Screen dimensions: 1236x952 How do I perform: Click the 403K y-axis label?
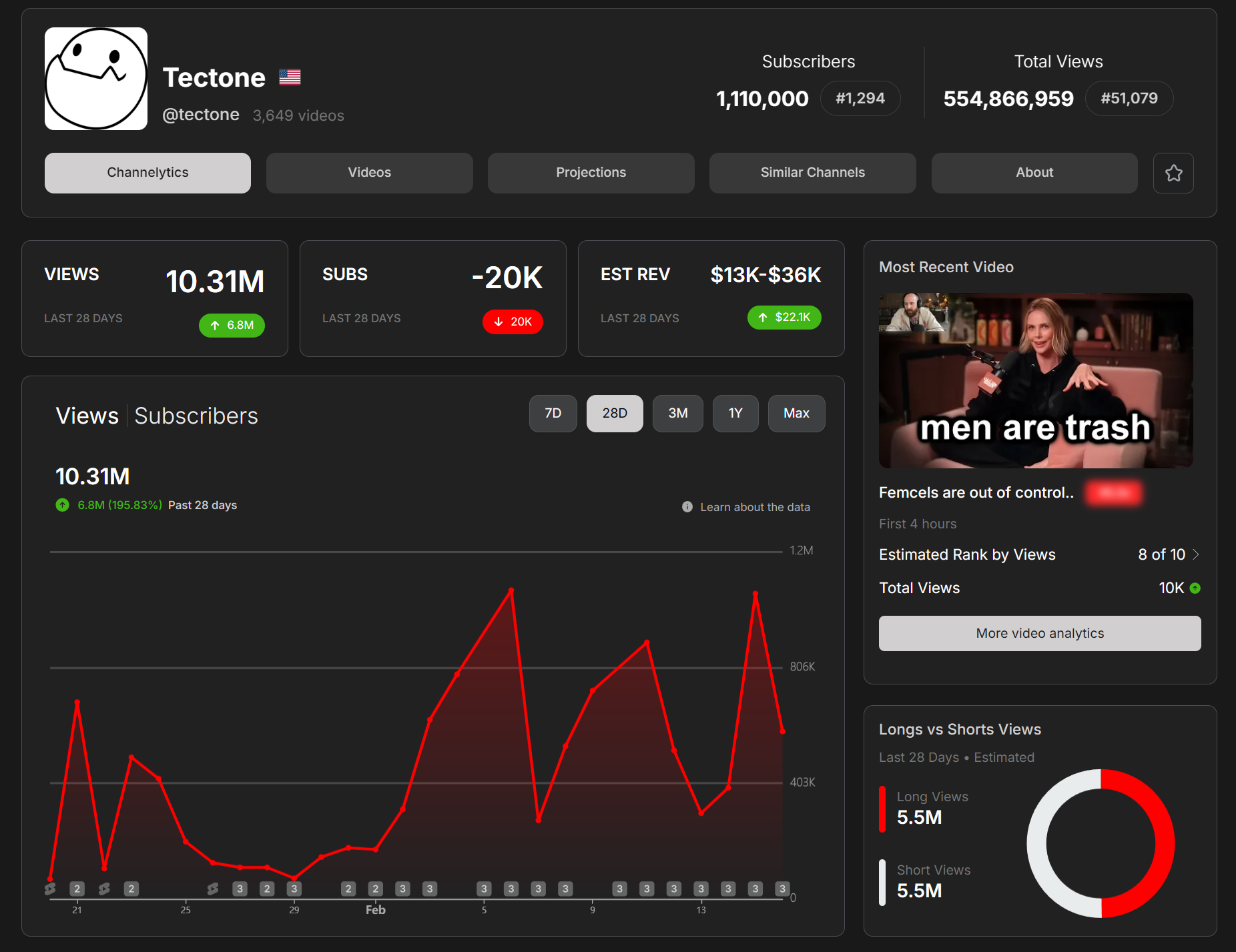point(802,782)
